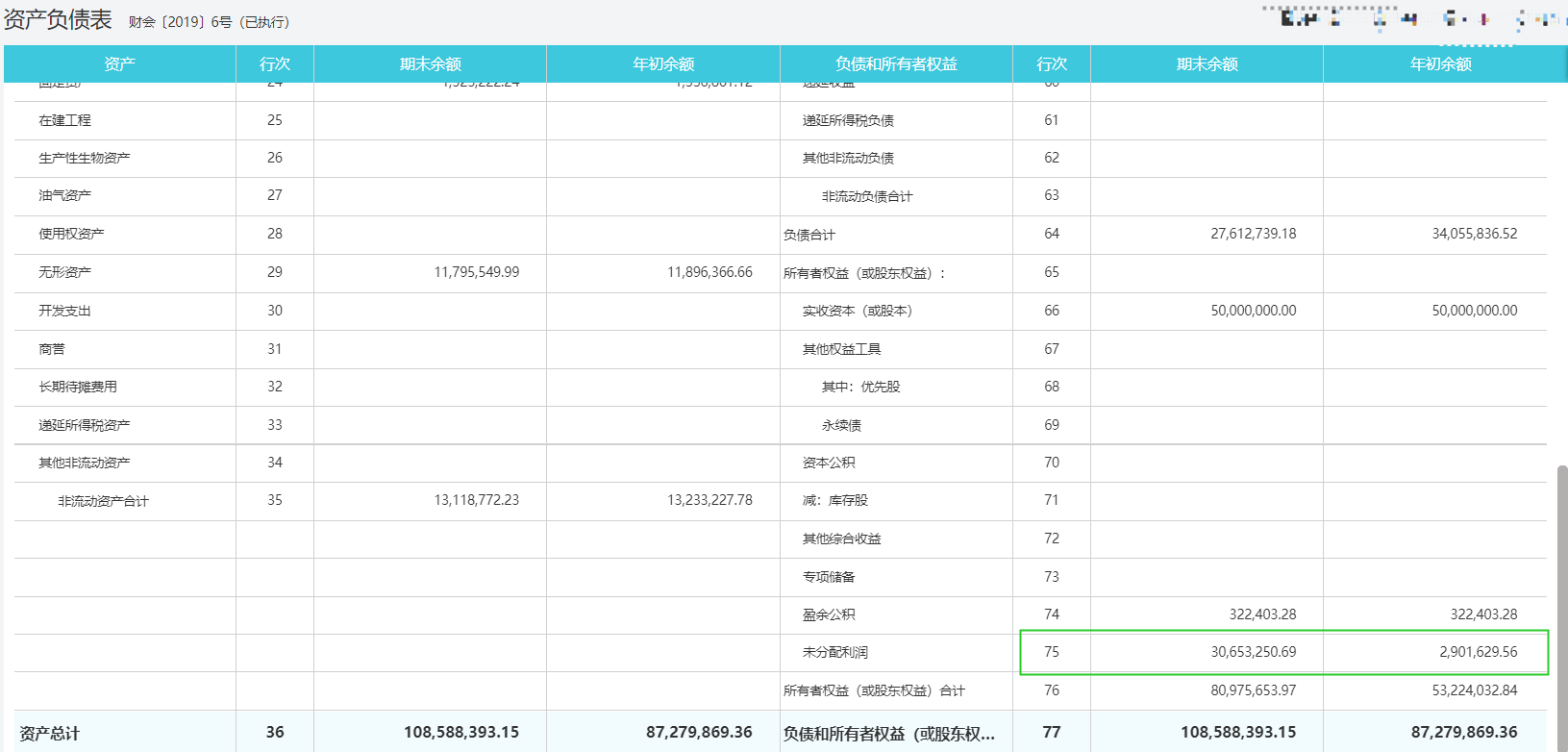Viewport: 1568px width, 752px height.
Task: Click the 盈余公积 row label
Action: [828, 614]
